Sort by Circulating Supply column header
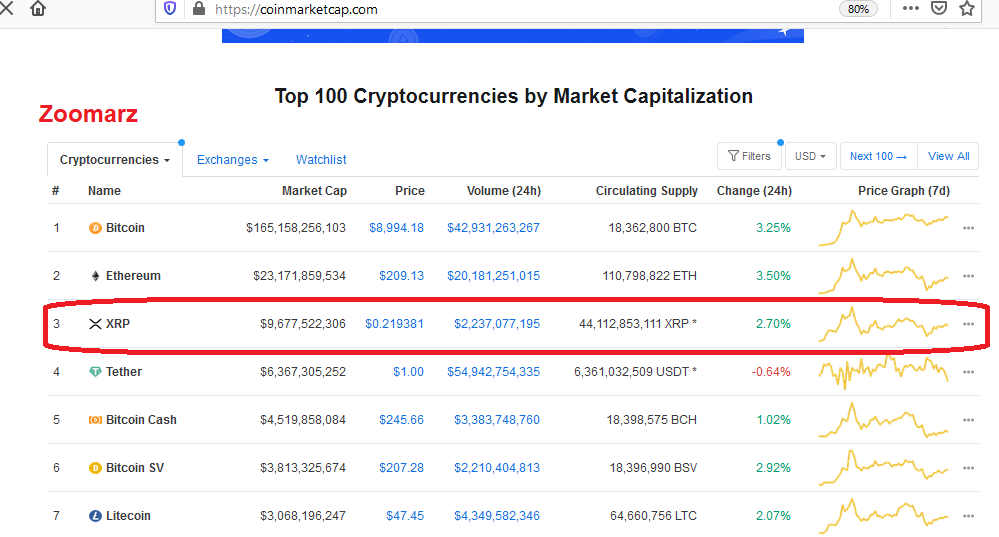The width and height of the screenshot is (999, 537). pos(647,191)
